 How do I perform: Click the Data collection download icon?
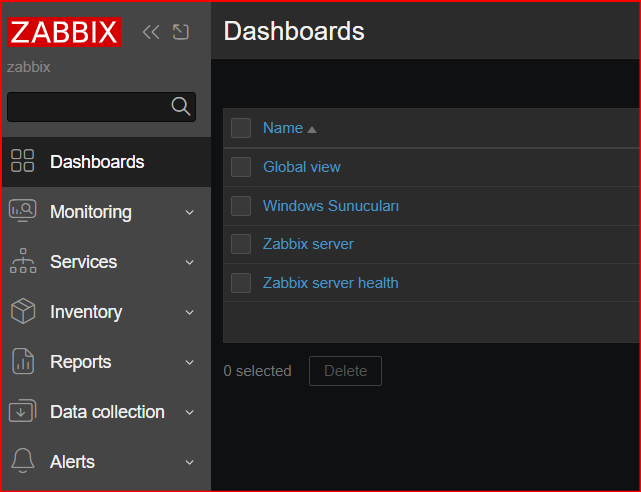point(22,411)
